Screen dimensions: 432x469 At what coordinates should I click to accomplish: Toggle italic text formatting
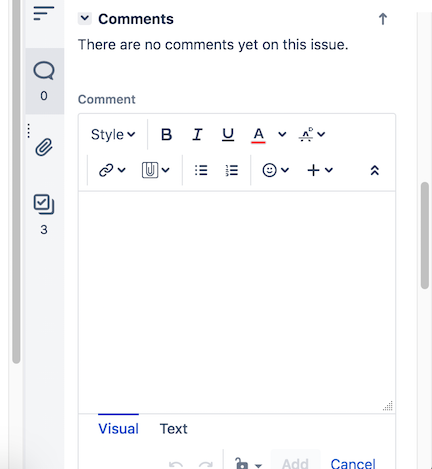click(197, 135)
